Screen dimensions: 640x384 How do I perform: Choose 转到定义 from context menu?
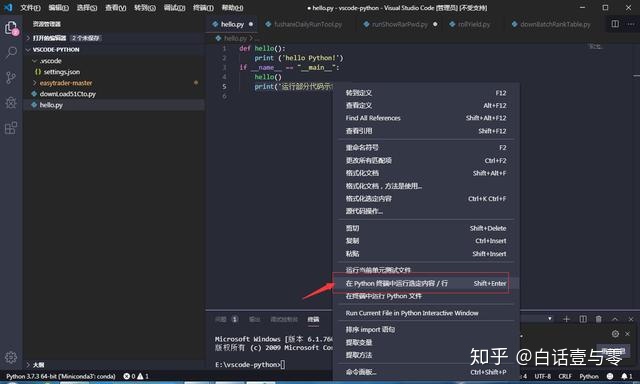(426, 93)
